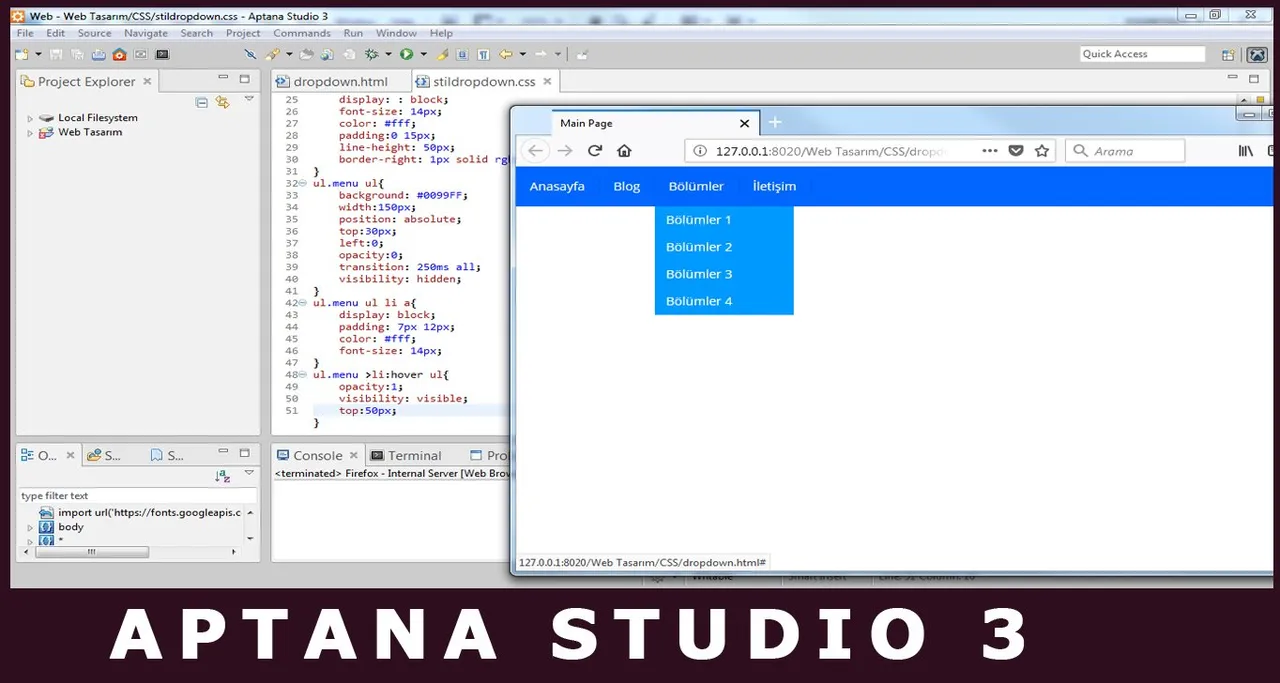Click the Firefox Home icon
Screen dimensions: 1280x683
coord(624,151)
